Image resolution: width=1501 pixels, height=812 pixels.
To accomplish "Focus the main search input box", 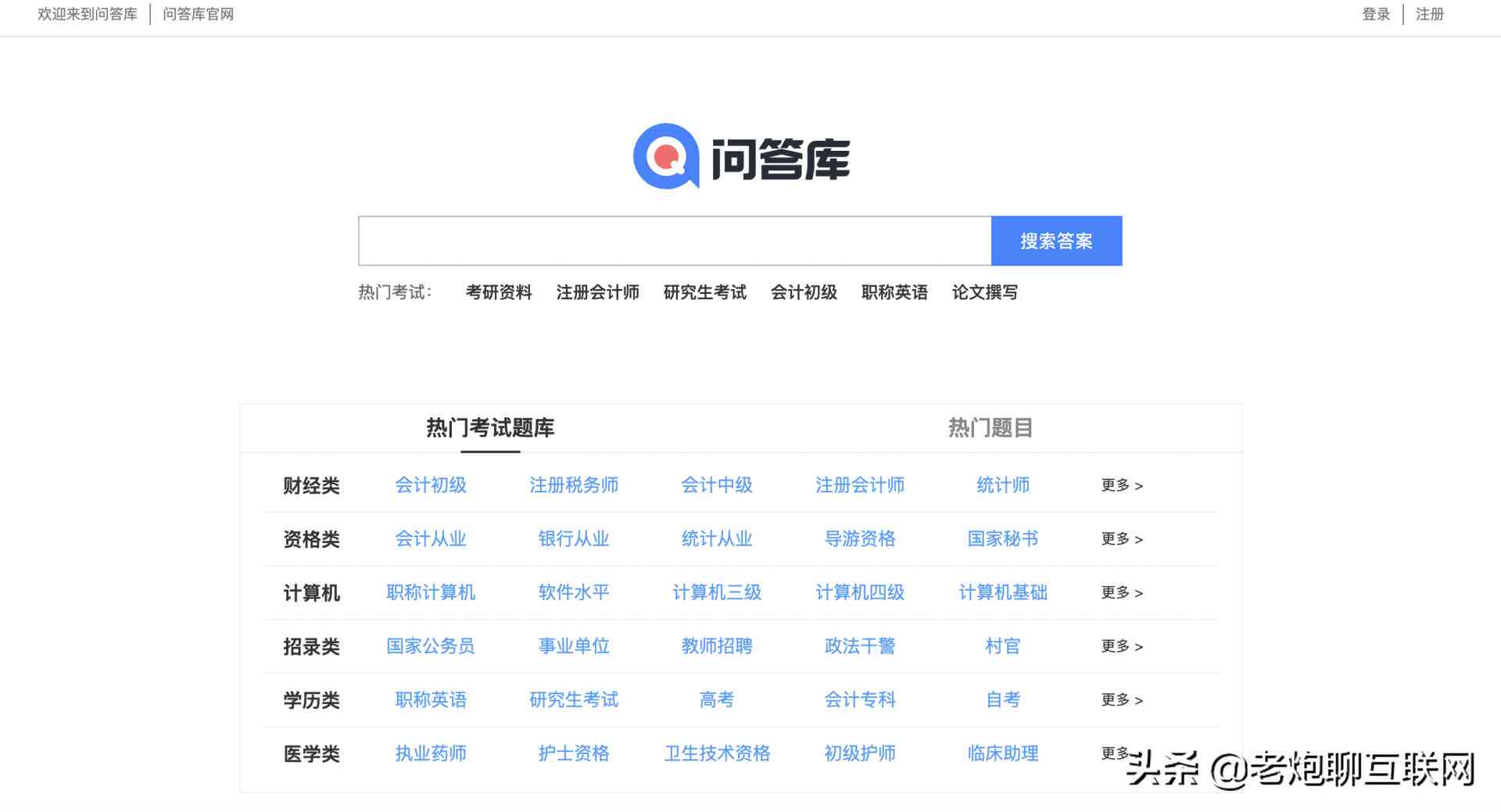I will [x=675, y=241].
